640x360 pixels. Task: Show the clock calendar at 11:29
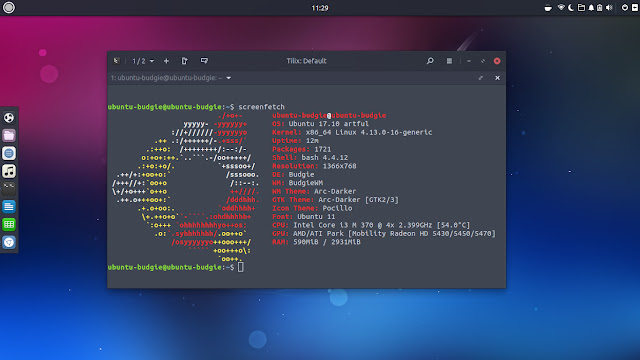point(320,8)
